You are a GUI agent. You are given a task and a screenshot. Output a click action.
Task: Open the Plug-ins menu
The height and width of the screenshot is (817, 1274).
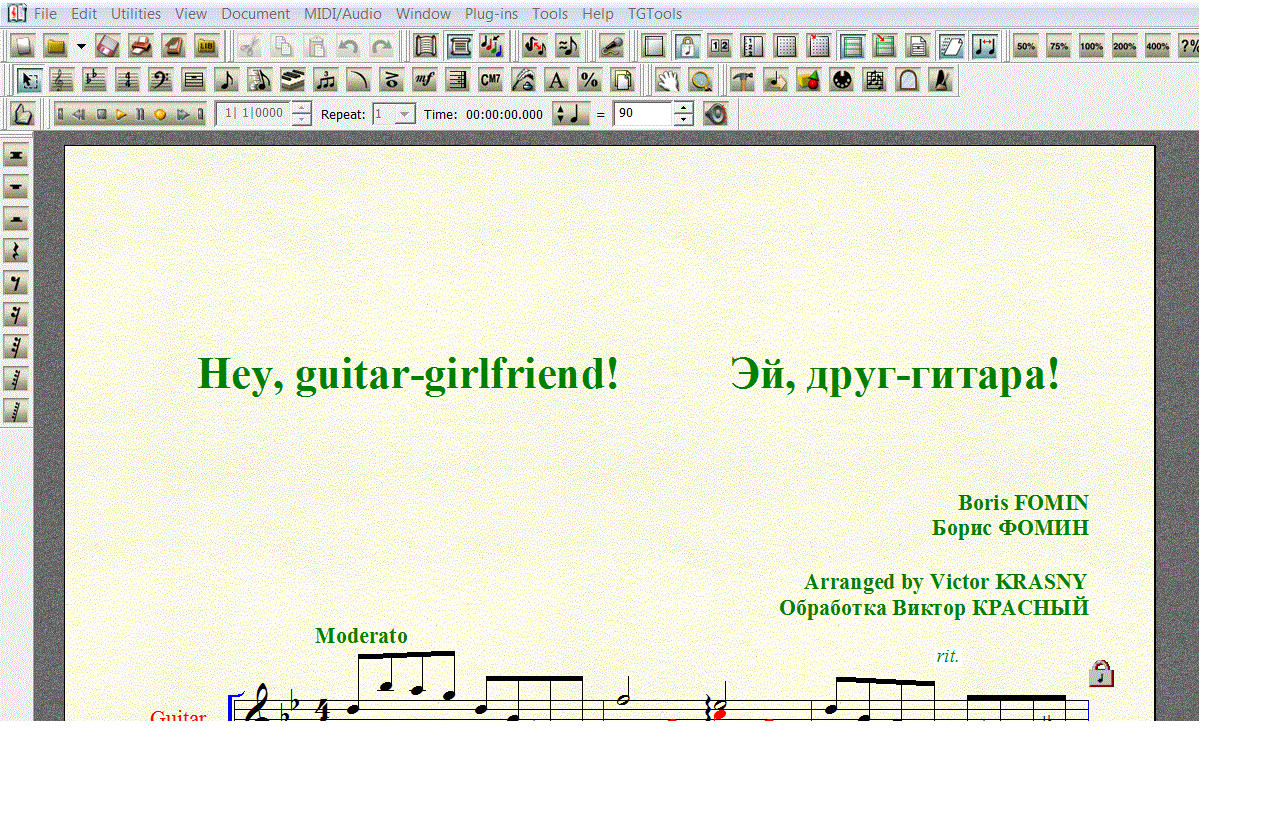pyautogui.click(x=491, y=14)
